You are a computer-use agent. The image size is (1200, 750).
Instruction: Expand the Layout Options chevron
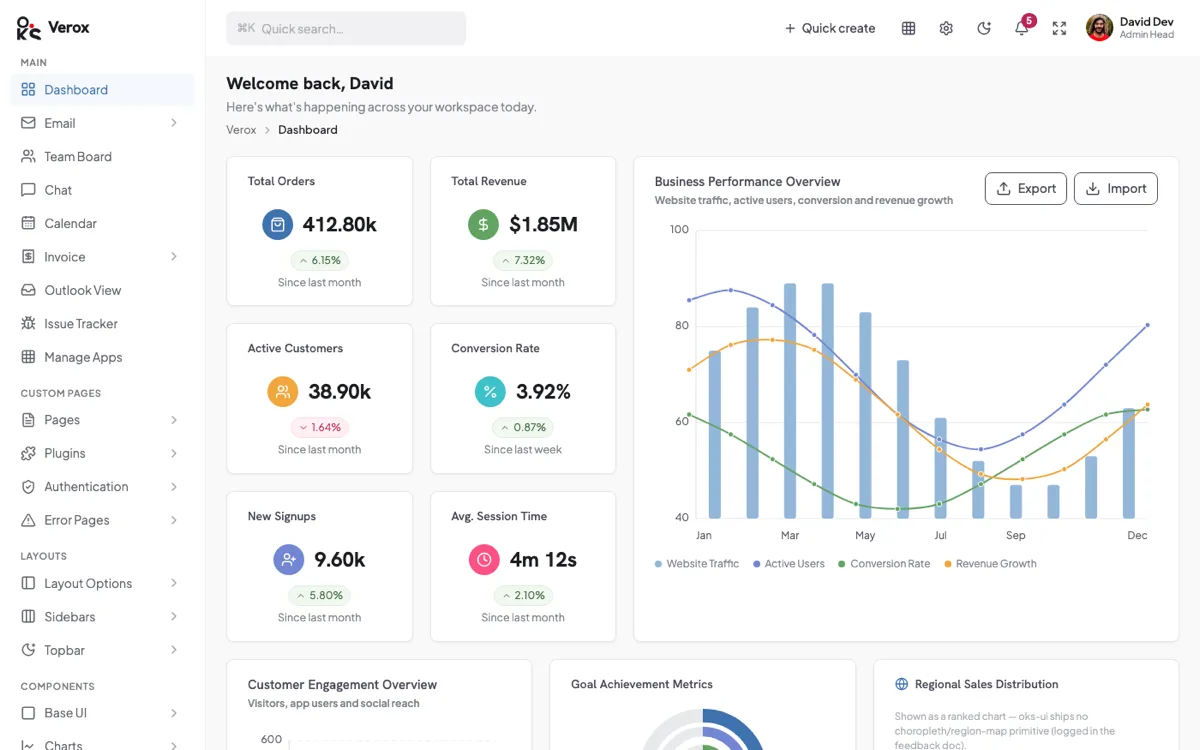(174, 583)
